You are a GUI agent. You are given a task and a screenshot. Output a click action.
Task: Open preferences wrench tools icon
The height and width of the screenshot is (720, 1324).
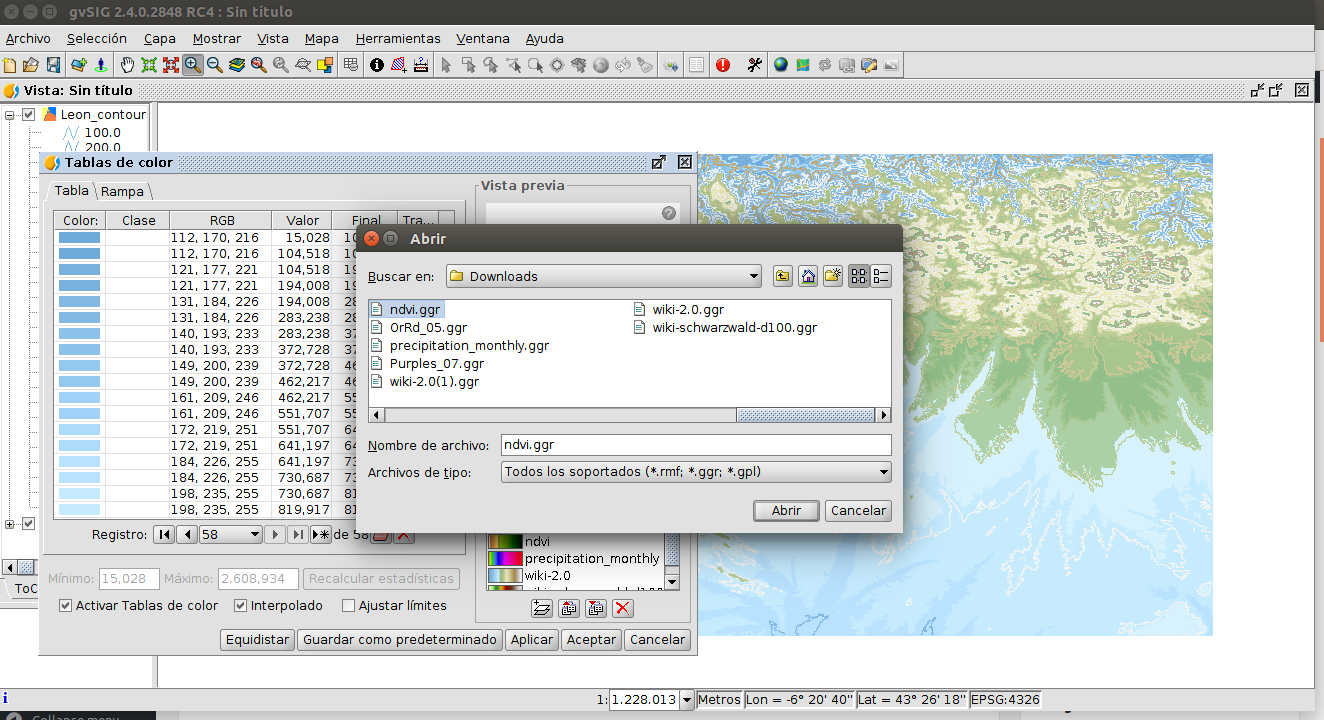click(x=754, y=65)
